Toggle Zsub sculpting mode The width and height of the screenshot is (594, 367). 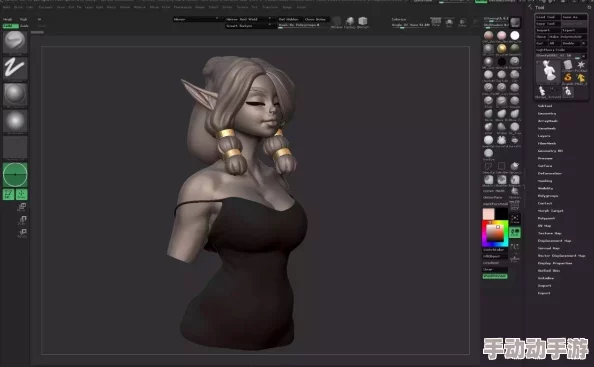click(24, 26)
